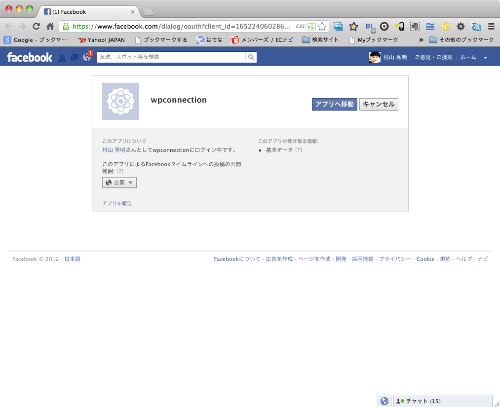
Task: Open the user profile picture
Action: coord(375,57)
